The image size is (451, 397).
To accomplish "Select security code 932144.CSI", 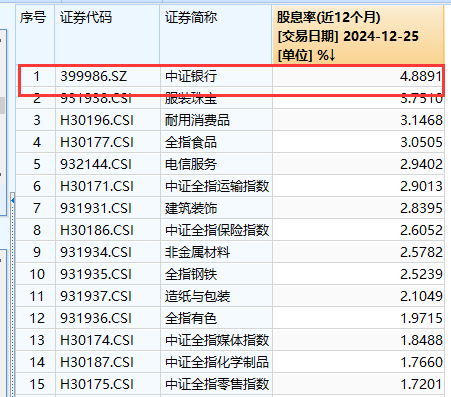I will (96, 164).
